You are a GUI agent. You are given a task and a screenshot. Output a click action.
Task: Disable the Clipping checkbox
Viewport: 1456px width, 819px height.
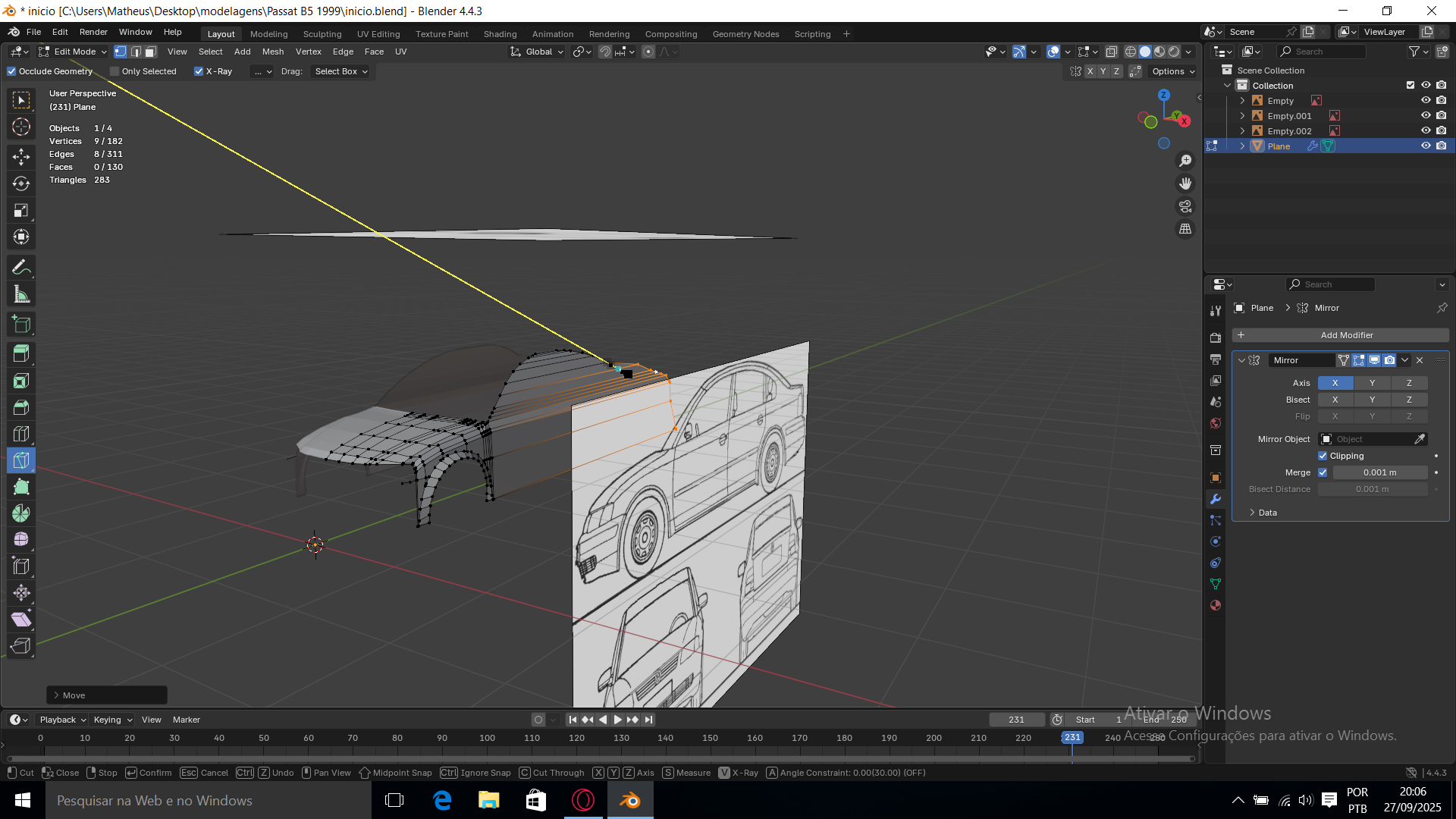tap(1323, 456)
